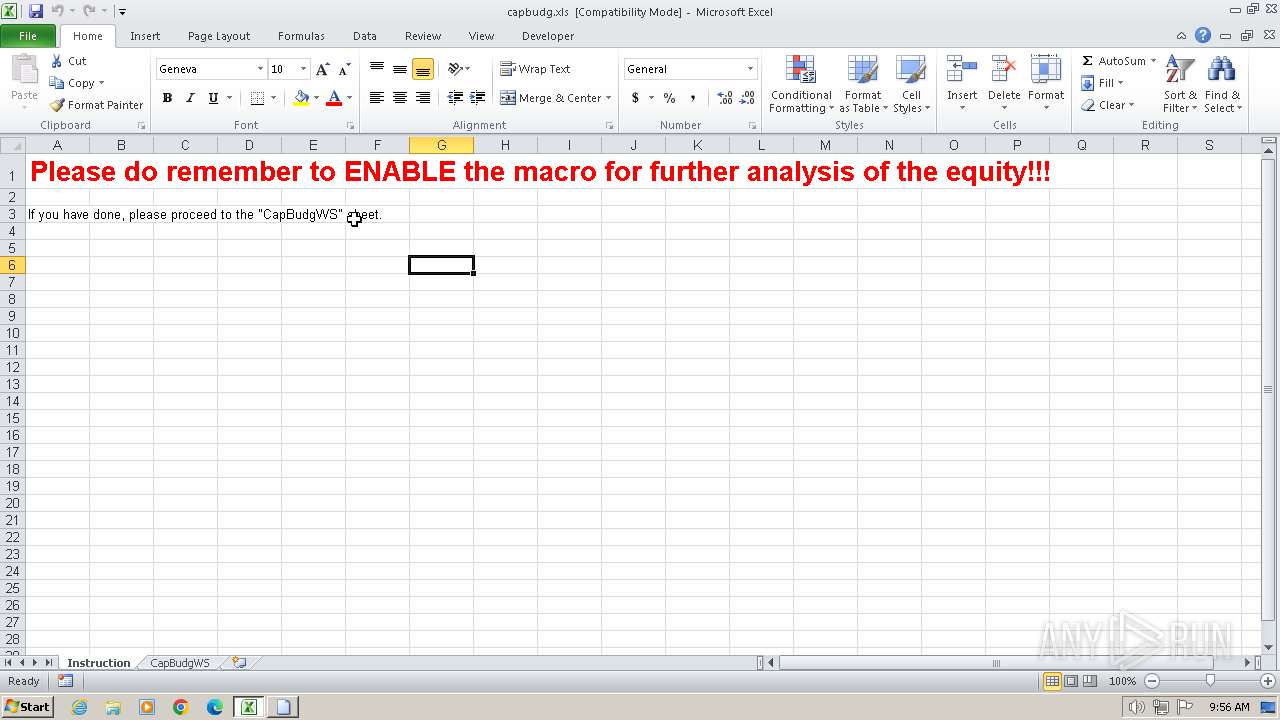
Task: Open Conditional Formatting menu
Action: click(801, 84)
